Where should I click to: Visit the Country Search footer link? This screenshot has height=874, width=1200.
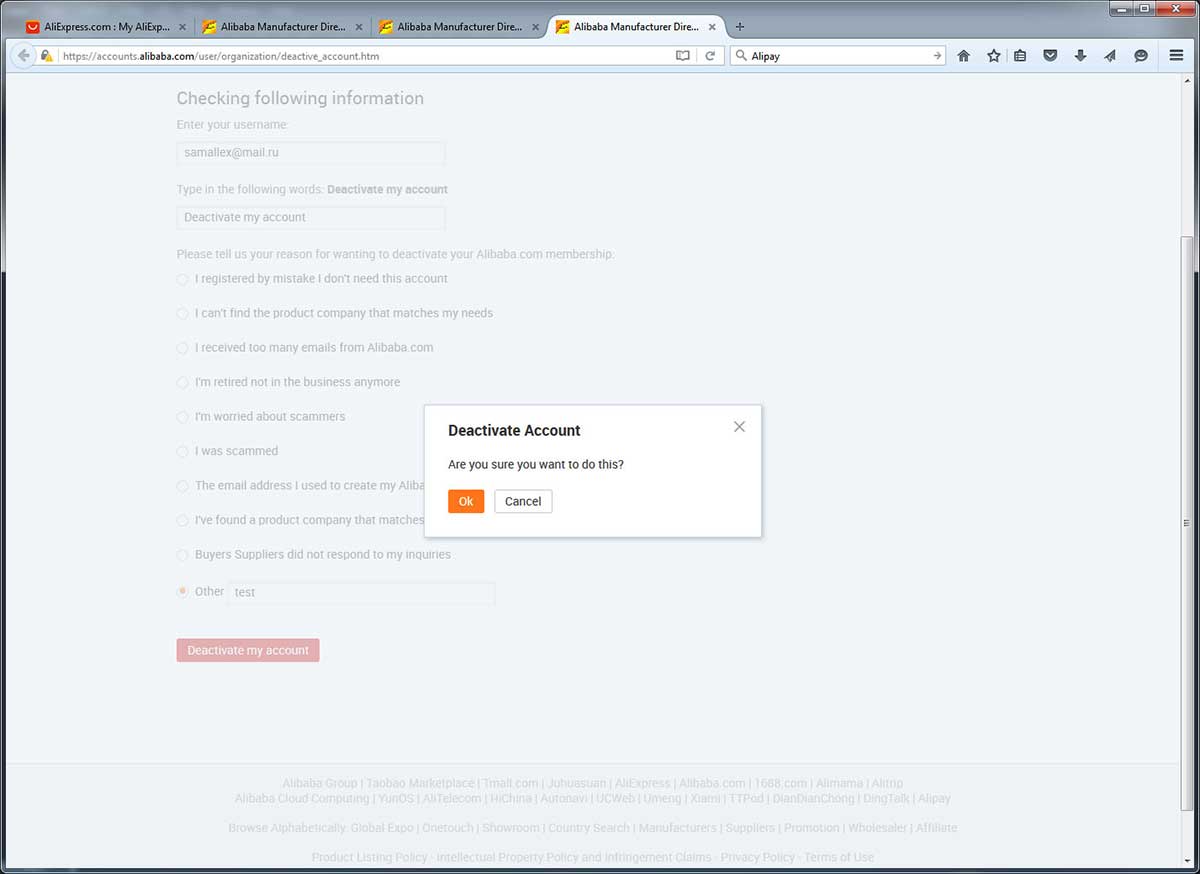click(589, 828)
